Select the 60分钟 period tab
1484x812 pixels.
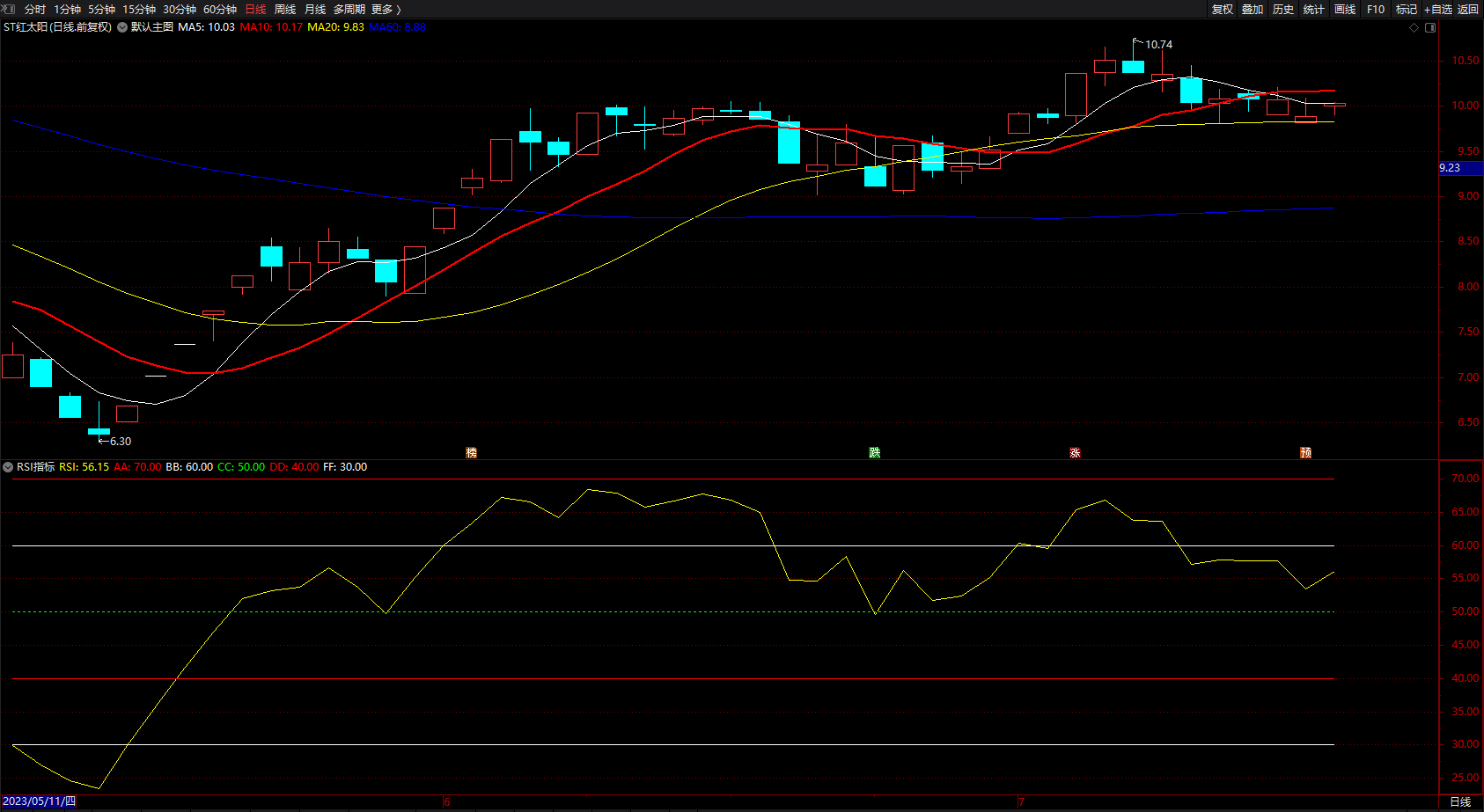(x=220, y=10)
